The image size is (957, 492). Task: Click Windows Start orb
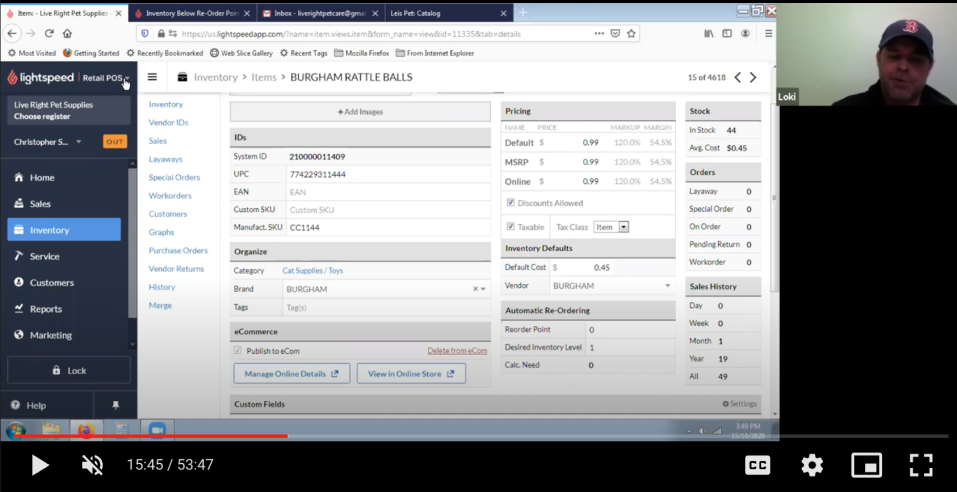coord(16,430)
